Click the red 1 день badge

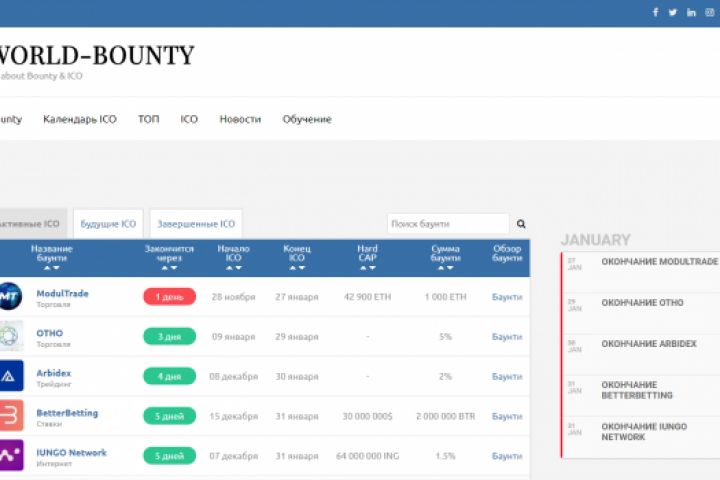click(x=169, y=297)
